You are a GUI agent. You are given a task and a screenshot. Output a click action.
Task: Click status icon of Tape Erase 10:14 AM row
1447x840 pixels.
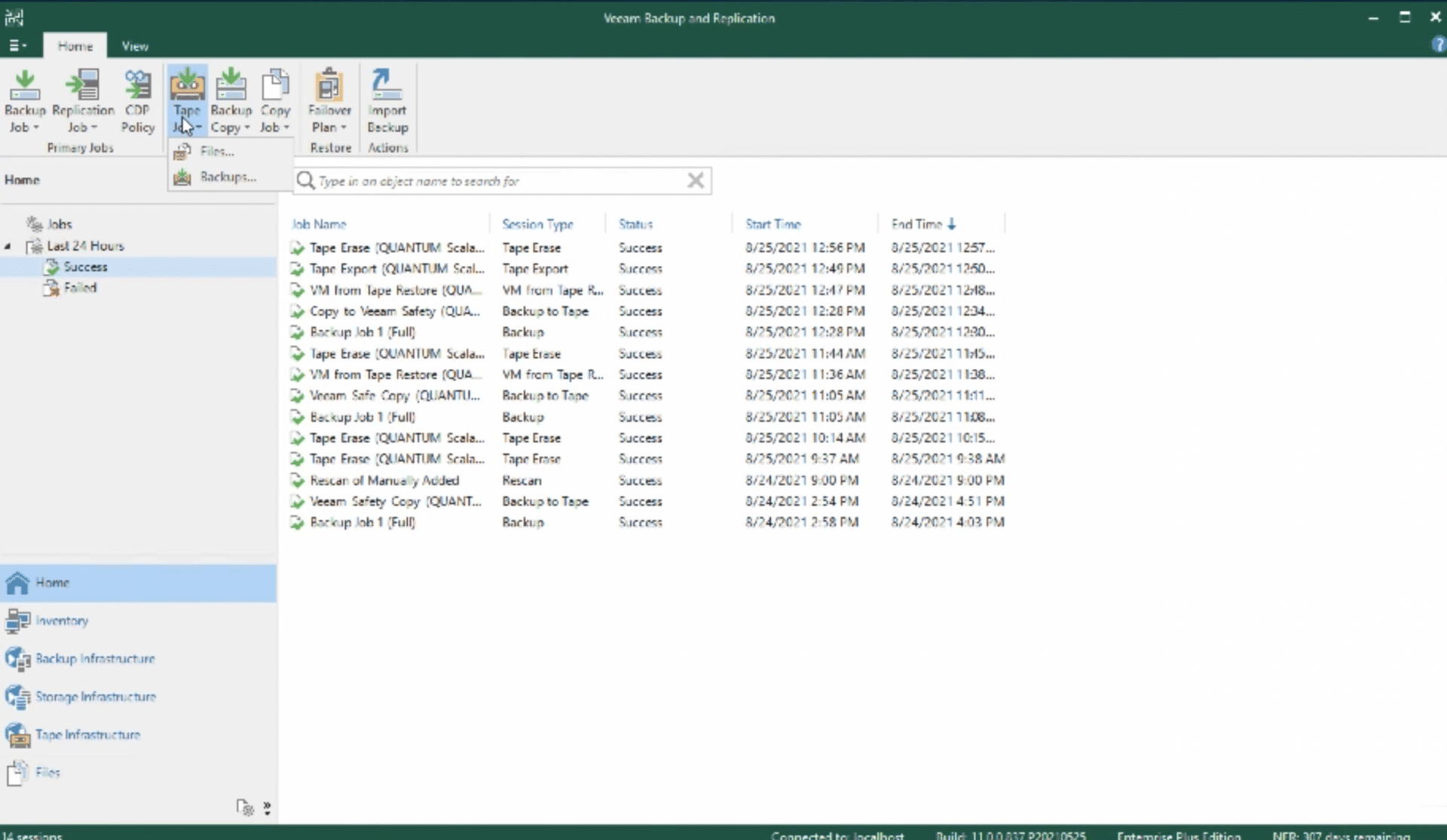[298, 438]
